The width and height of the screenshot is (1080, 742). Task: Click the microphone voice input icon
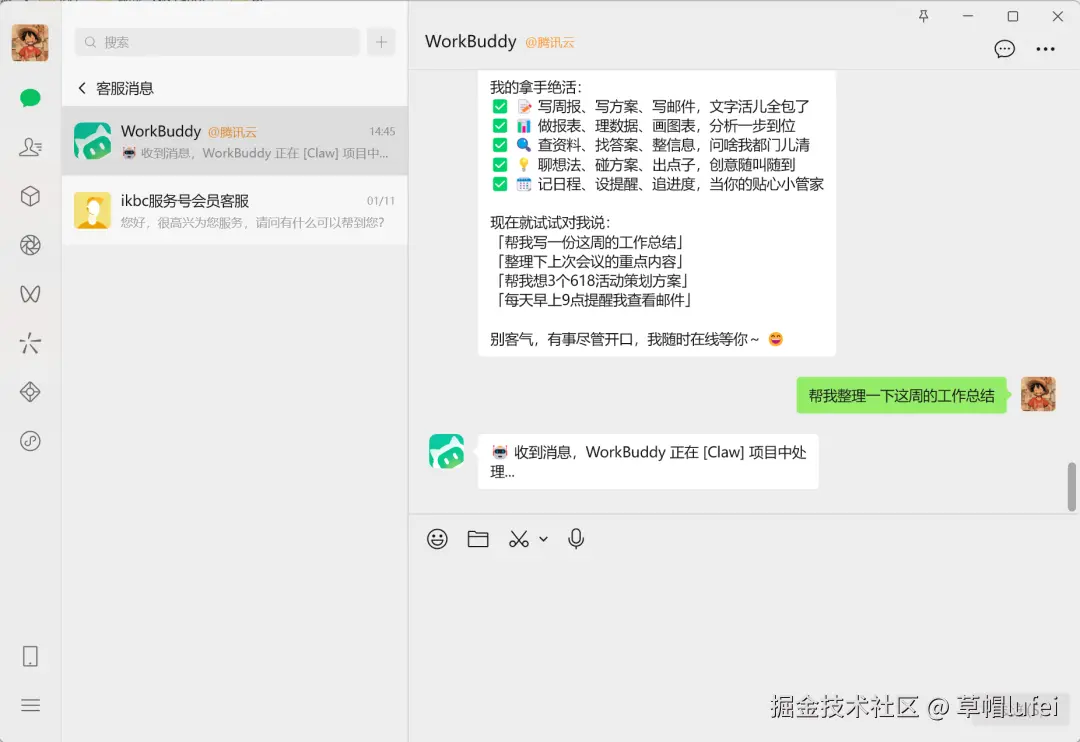(x=576, y=539)
